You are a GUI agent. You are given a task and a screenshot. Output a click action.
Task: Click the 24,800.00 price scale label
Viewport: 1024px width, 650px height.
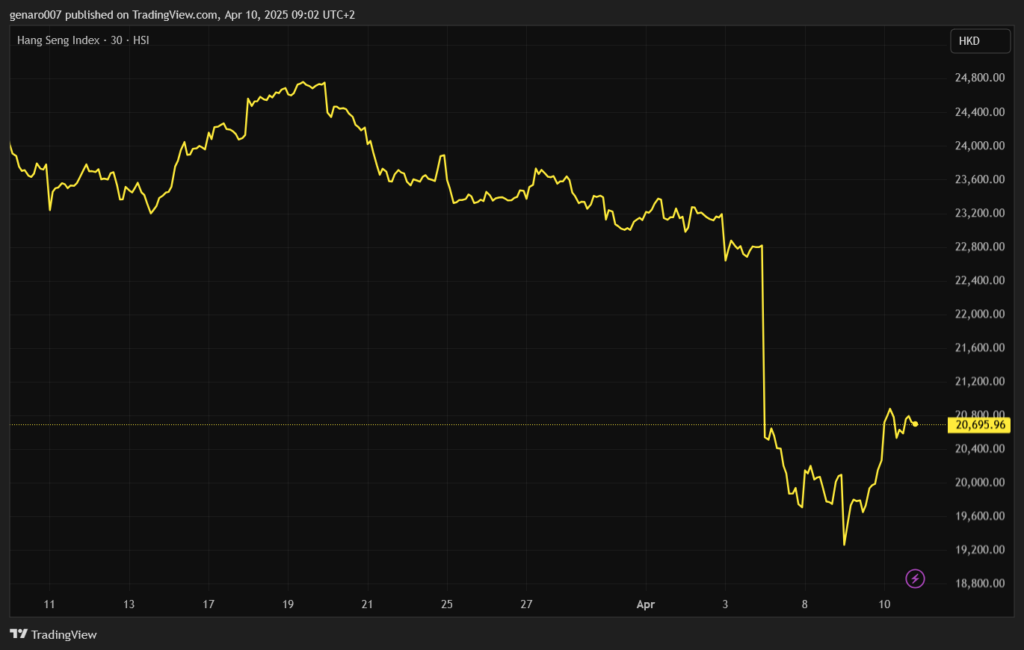coord(980,78)
